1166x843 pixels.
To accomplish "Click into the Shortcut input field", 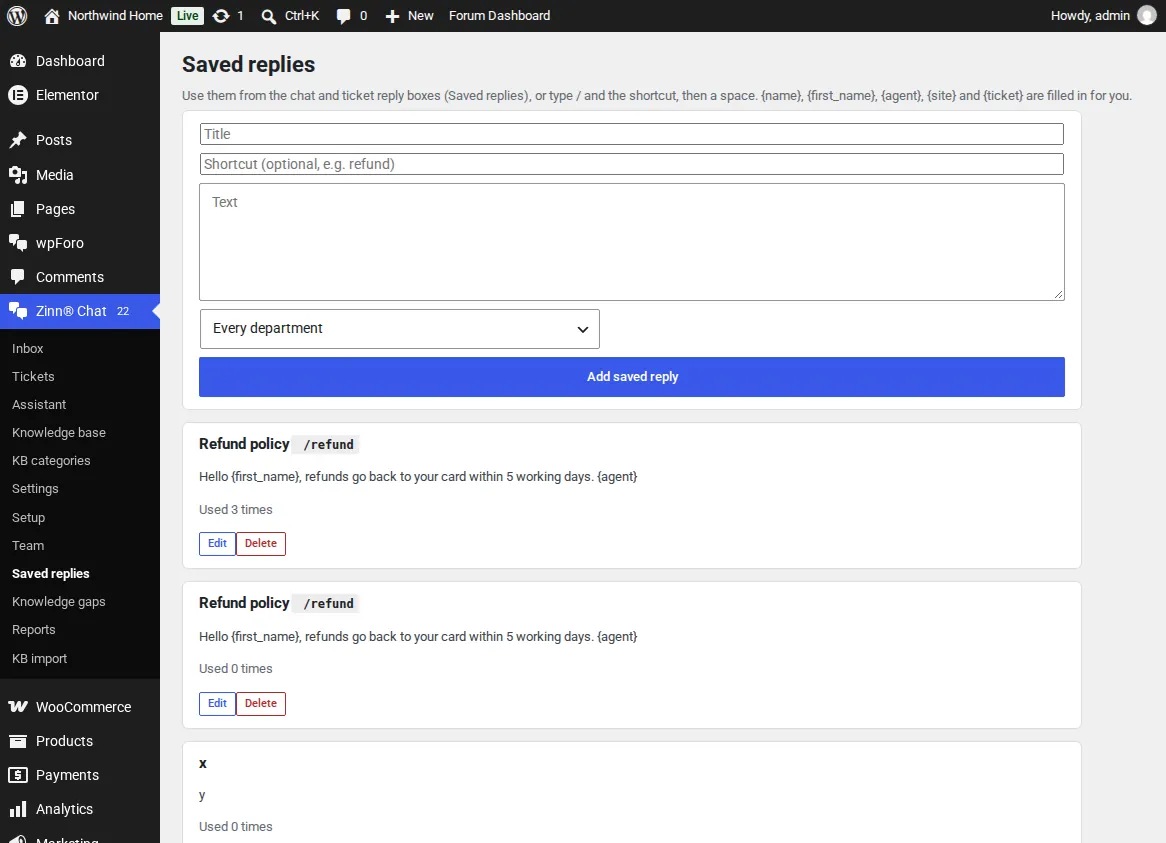I will pyautogui.click(x=631, y=164).
